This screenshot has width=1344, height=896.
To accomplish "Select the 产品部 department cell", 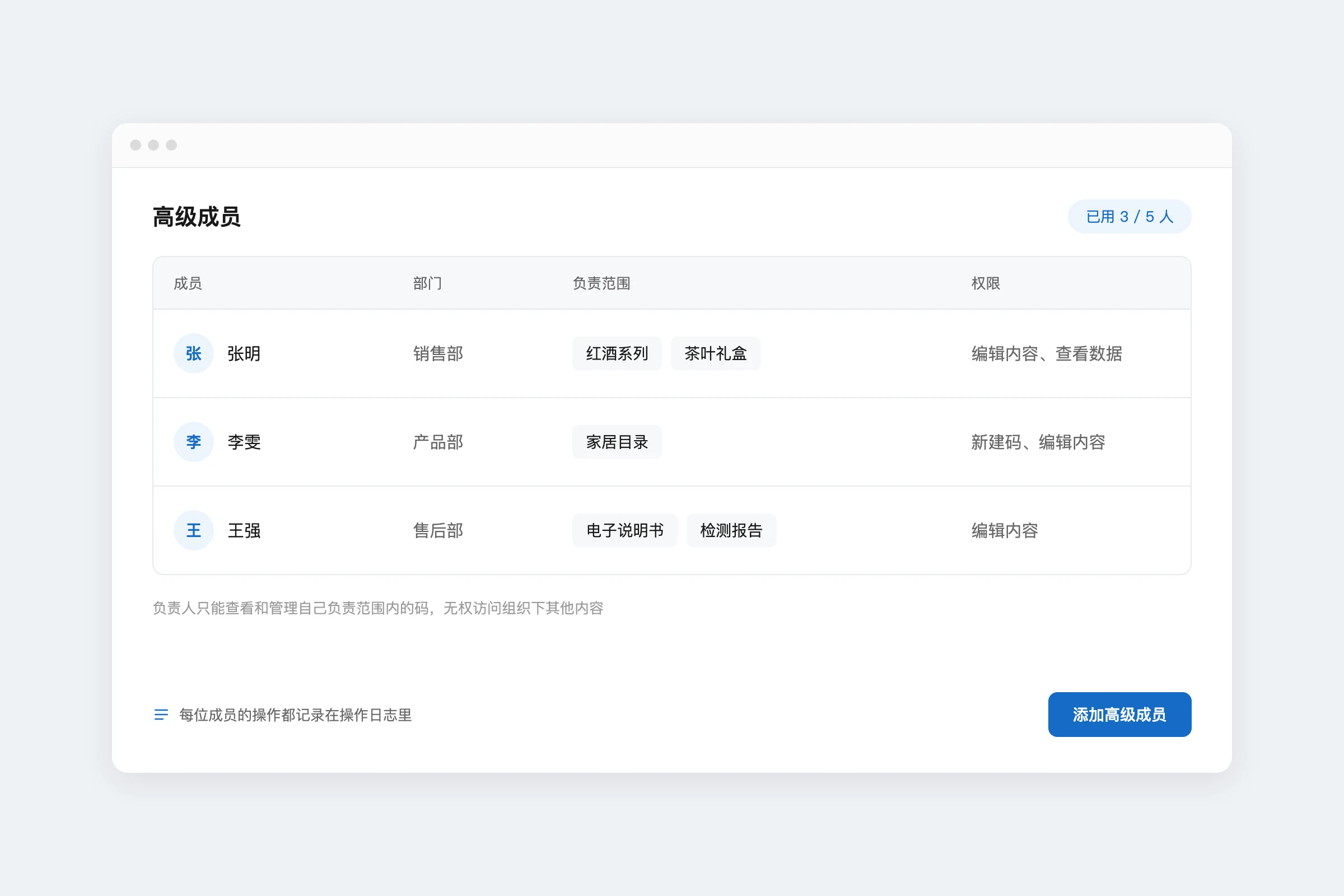I will coord(438,442).
